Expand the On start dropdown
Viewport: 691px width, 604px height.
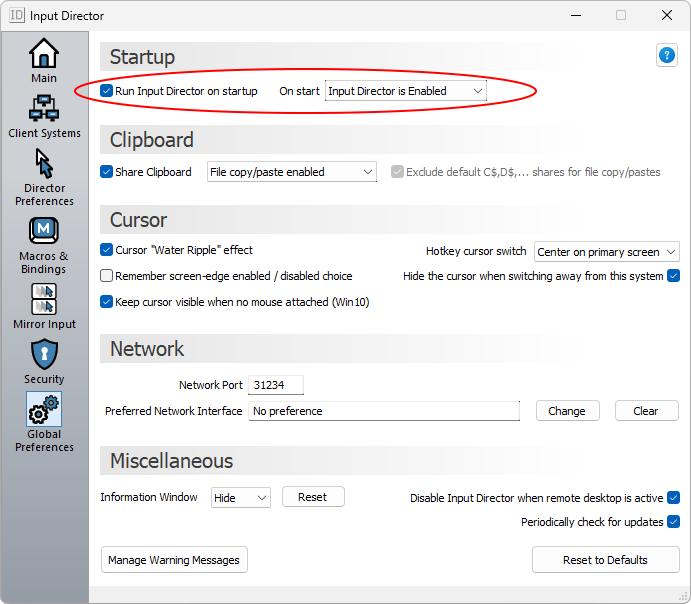405,91
